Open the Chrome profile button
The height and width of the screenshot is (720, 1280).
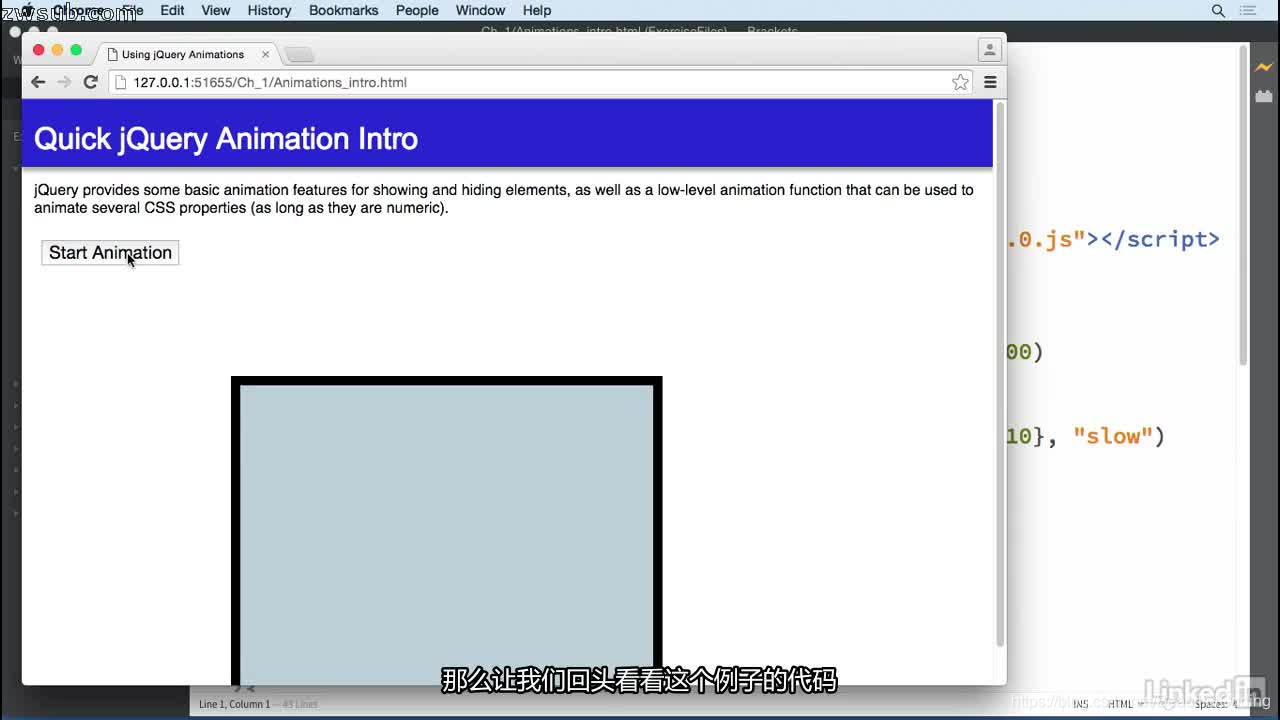989,50
